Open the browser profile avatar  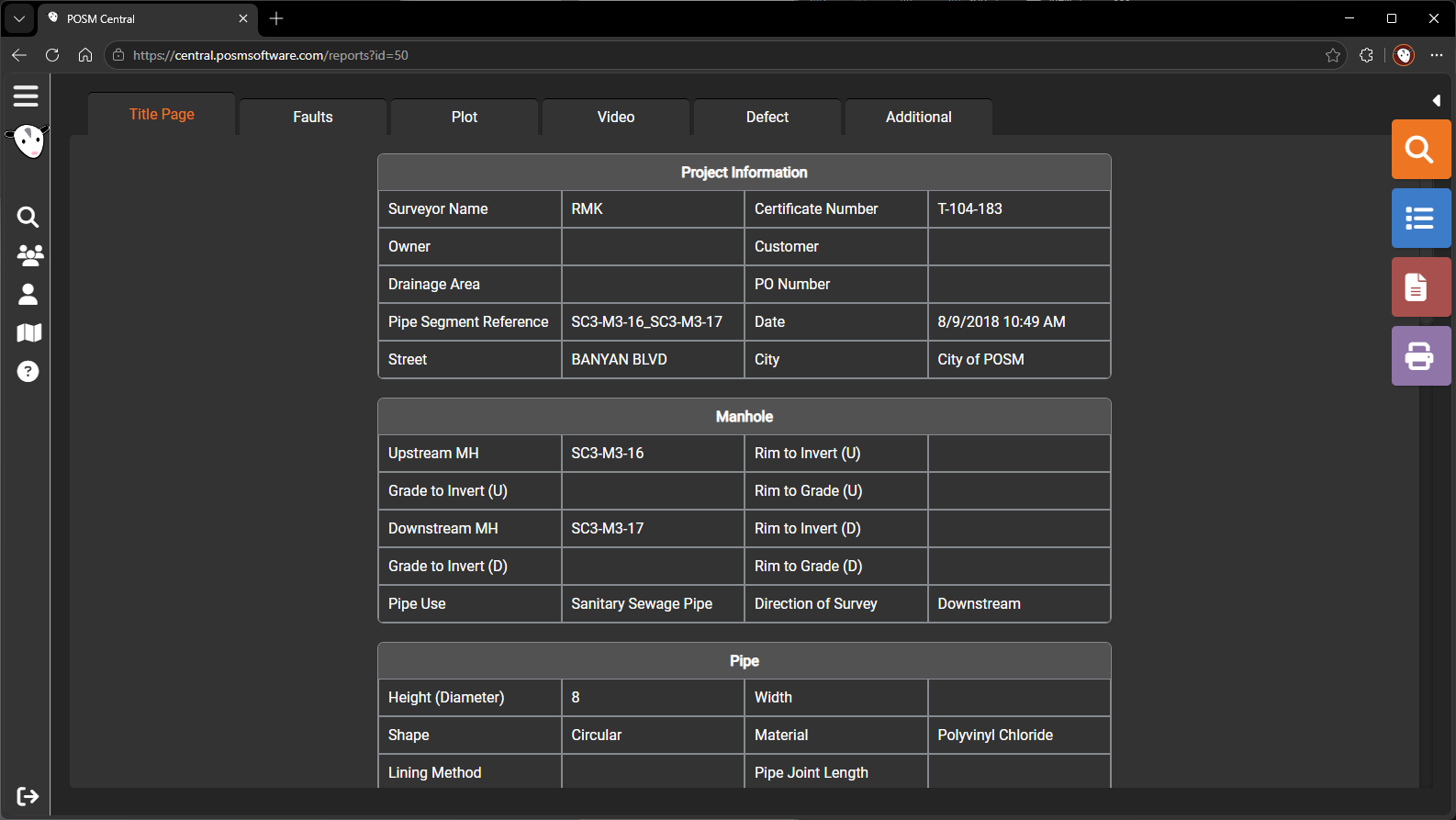point(1404,55)
